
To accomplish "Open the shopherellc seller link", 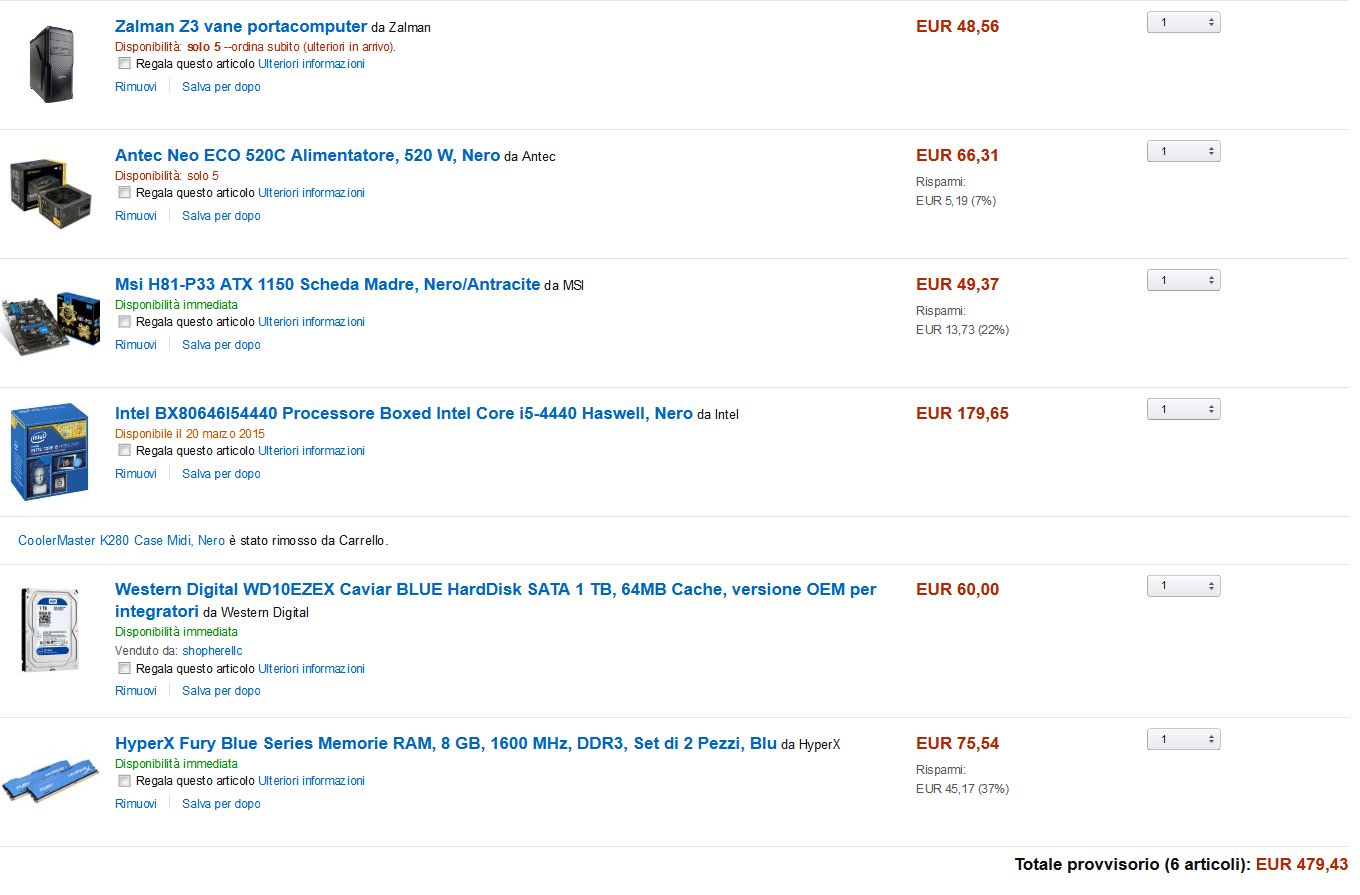I will (212, 651).
